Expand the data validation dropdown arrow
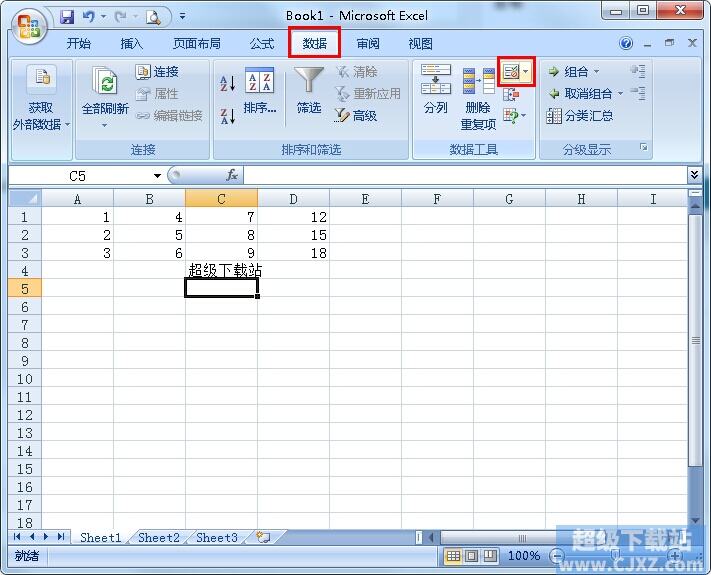Screen dimensions: 711x575 point(526,72)
